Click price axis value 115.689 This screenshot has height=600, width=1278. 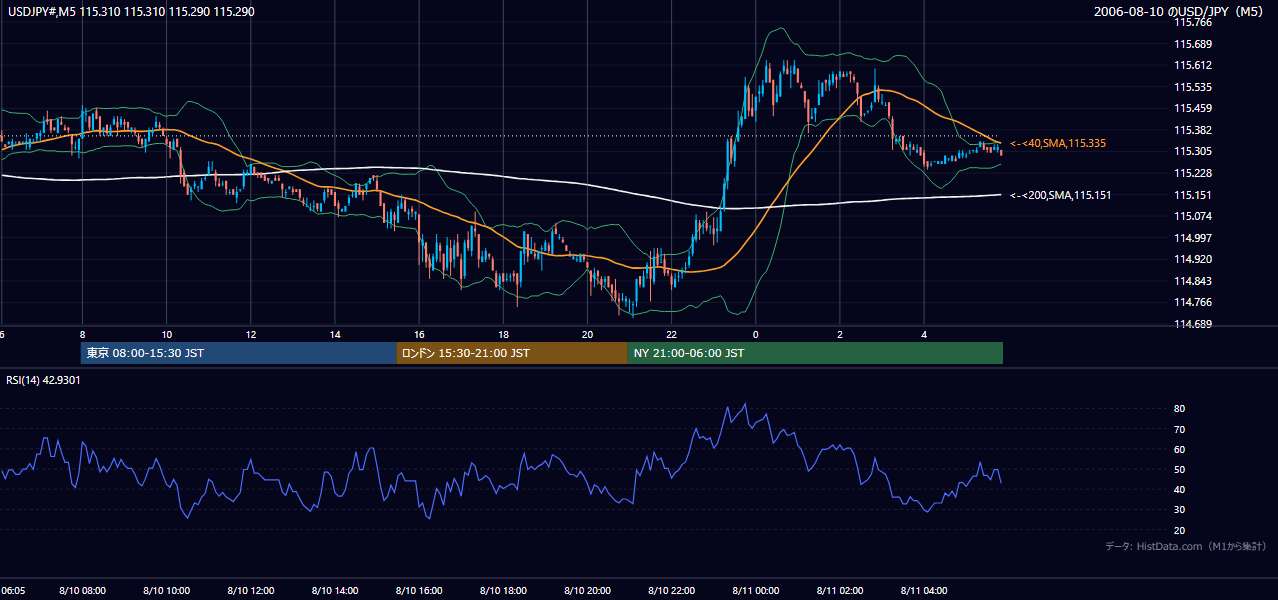tap(1193, 44)
